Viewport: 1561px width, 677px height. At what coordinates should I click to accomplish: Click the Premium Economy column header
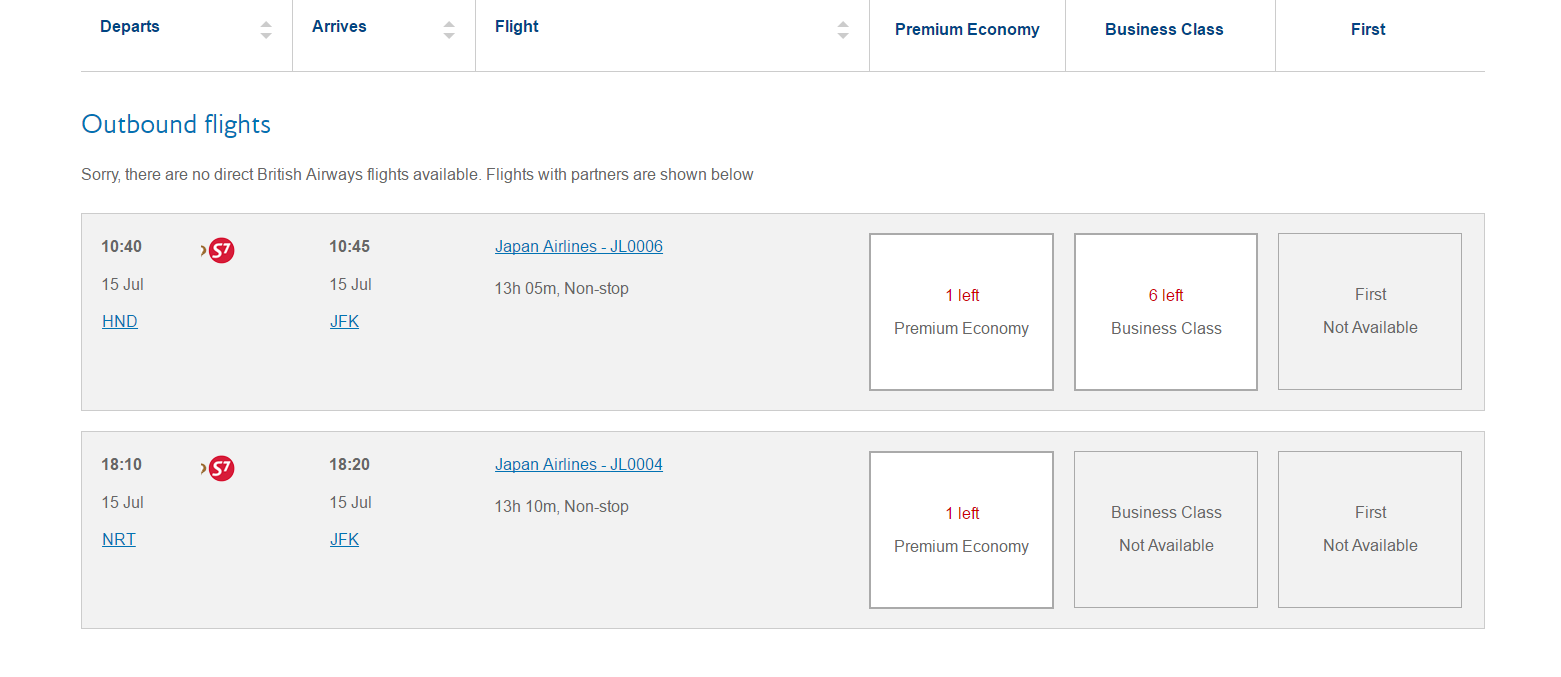[x=967, y=30]
